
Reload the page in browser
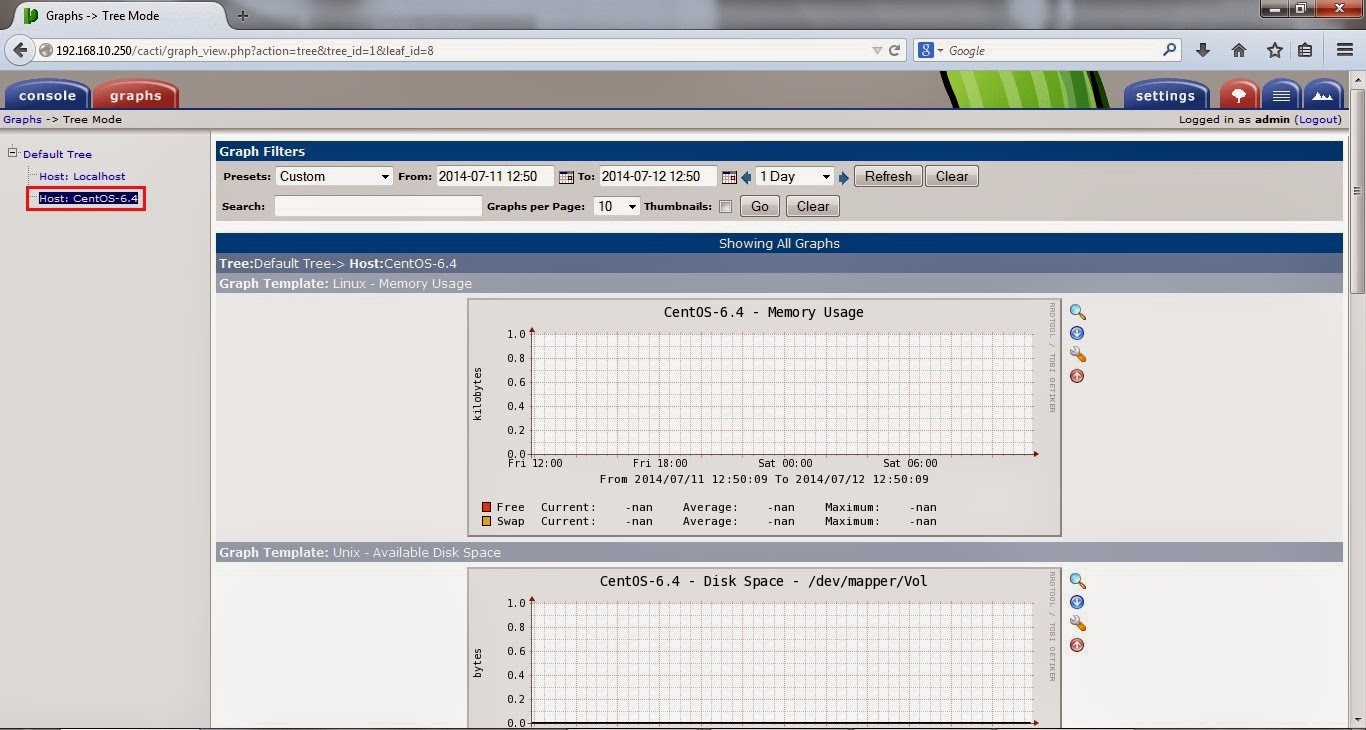click(x=895, y=50)
